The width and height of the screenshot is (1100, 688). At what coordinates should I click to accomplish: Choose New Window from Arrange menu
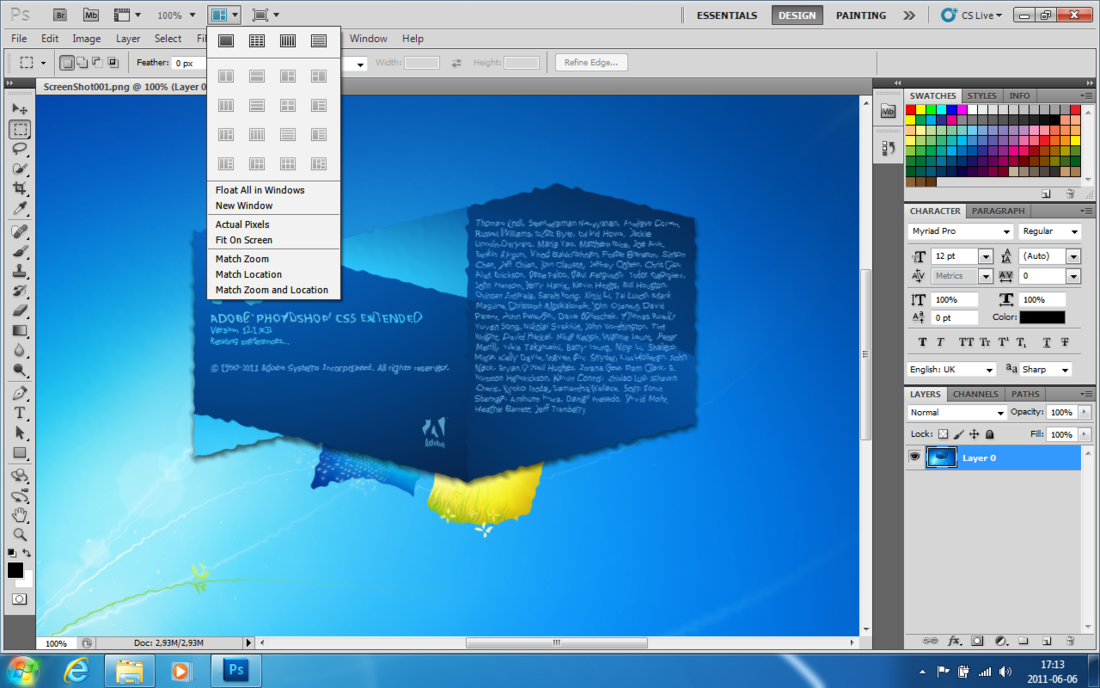(x=243, y=205)
